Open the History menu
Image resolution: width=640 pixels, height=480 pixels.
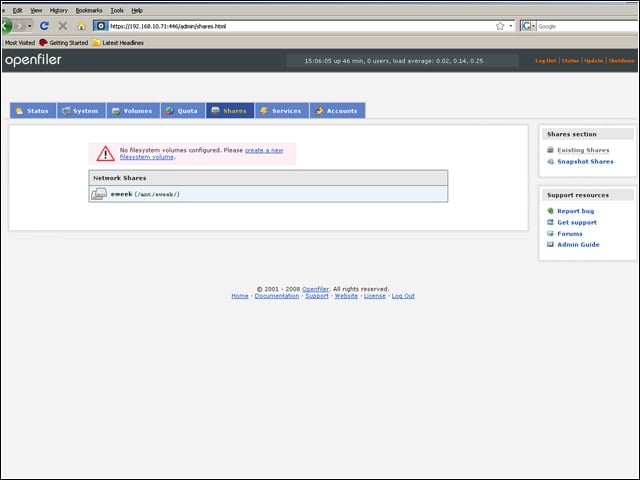(58, 11)
